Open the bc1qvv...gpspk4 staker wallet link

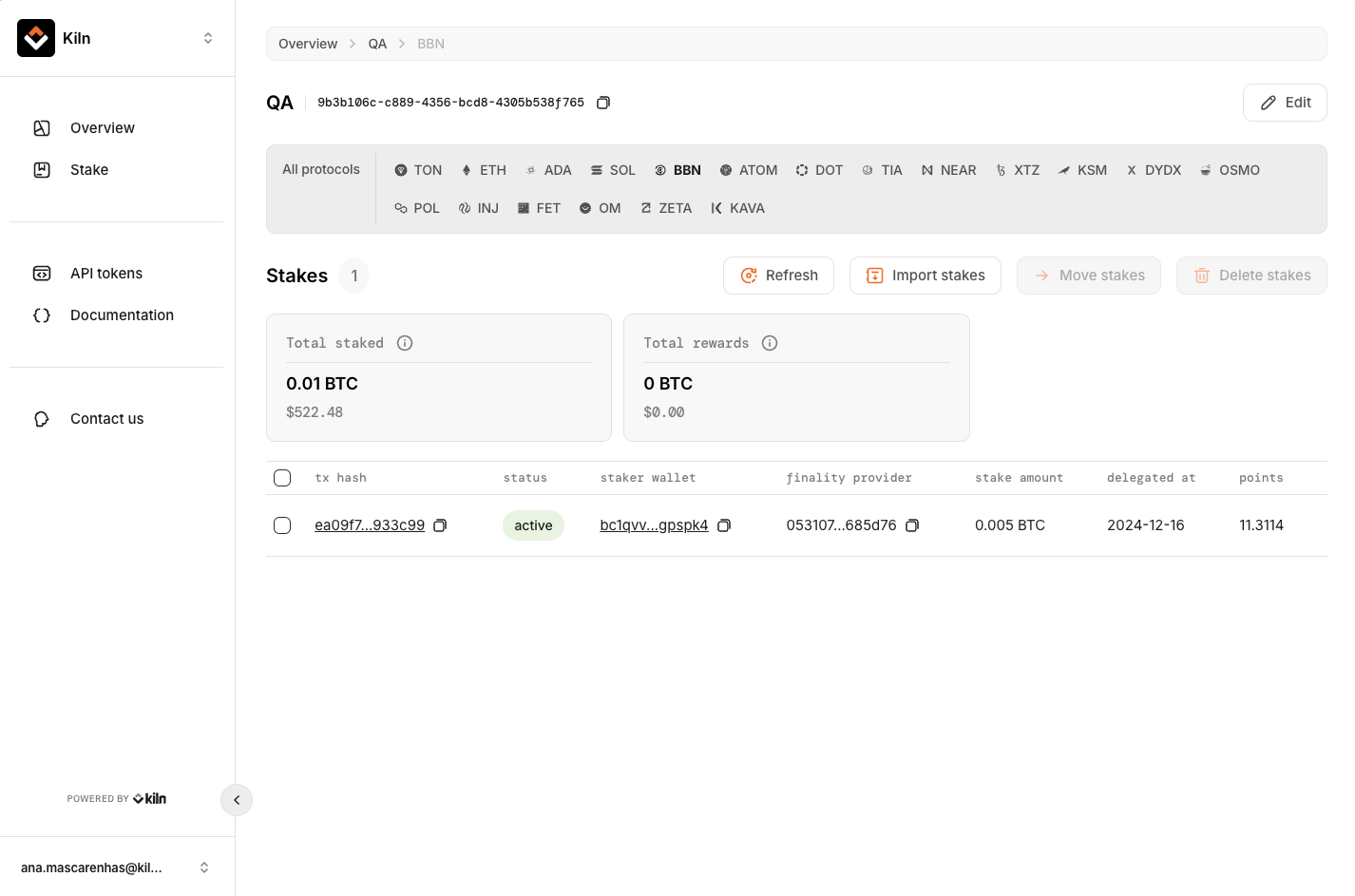654,525
